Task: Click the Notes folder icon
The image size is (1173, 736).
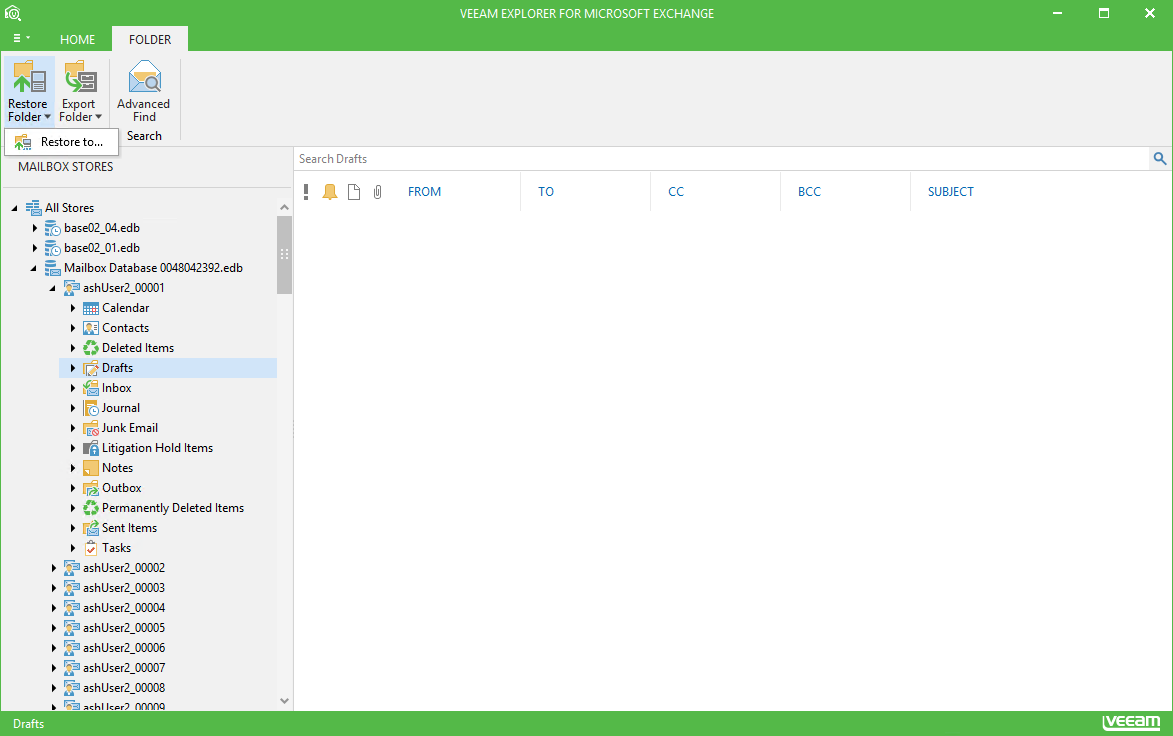Action: point(91,468)
